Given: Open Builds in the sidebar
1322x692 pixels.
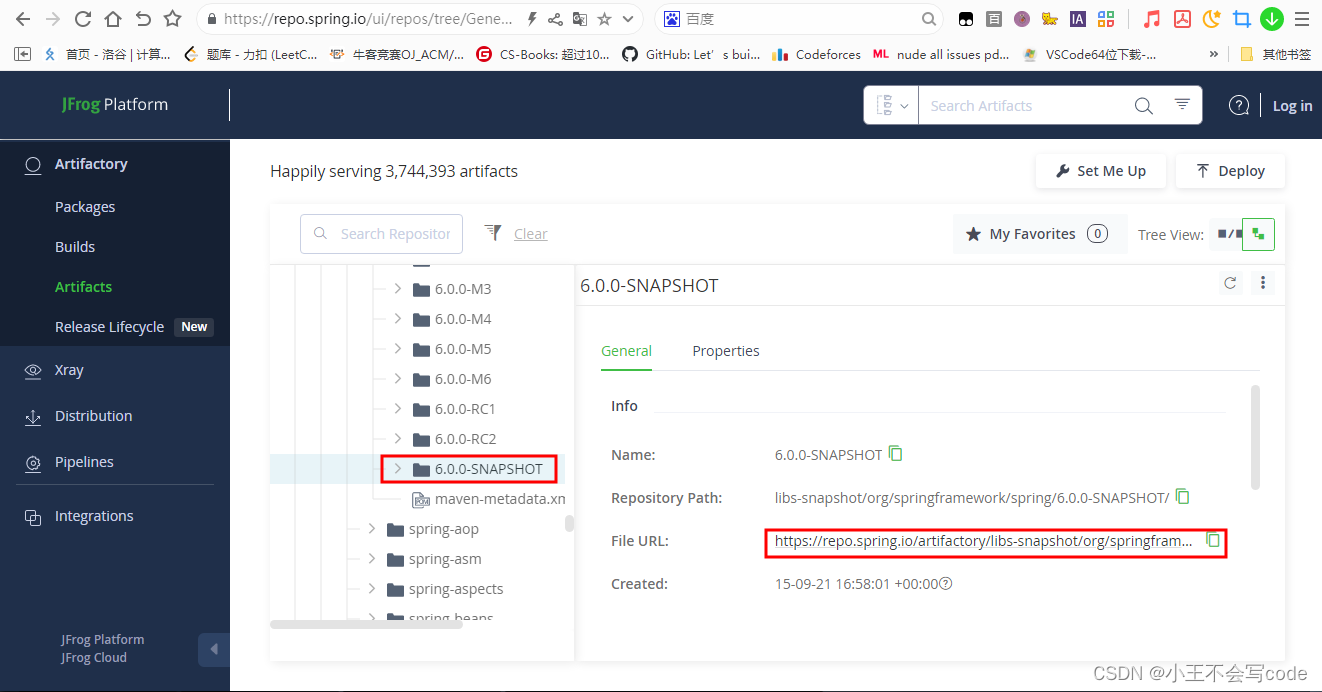Looking at the screenshot, I should (75, 247).
